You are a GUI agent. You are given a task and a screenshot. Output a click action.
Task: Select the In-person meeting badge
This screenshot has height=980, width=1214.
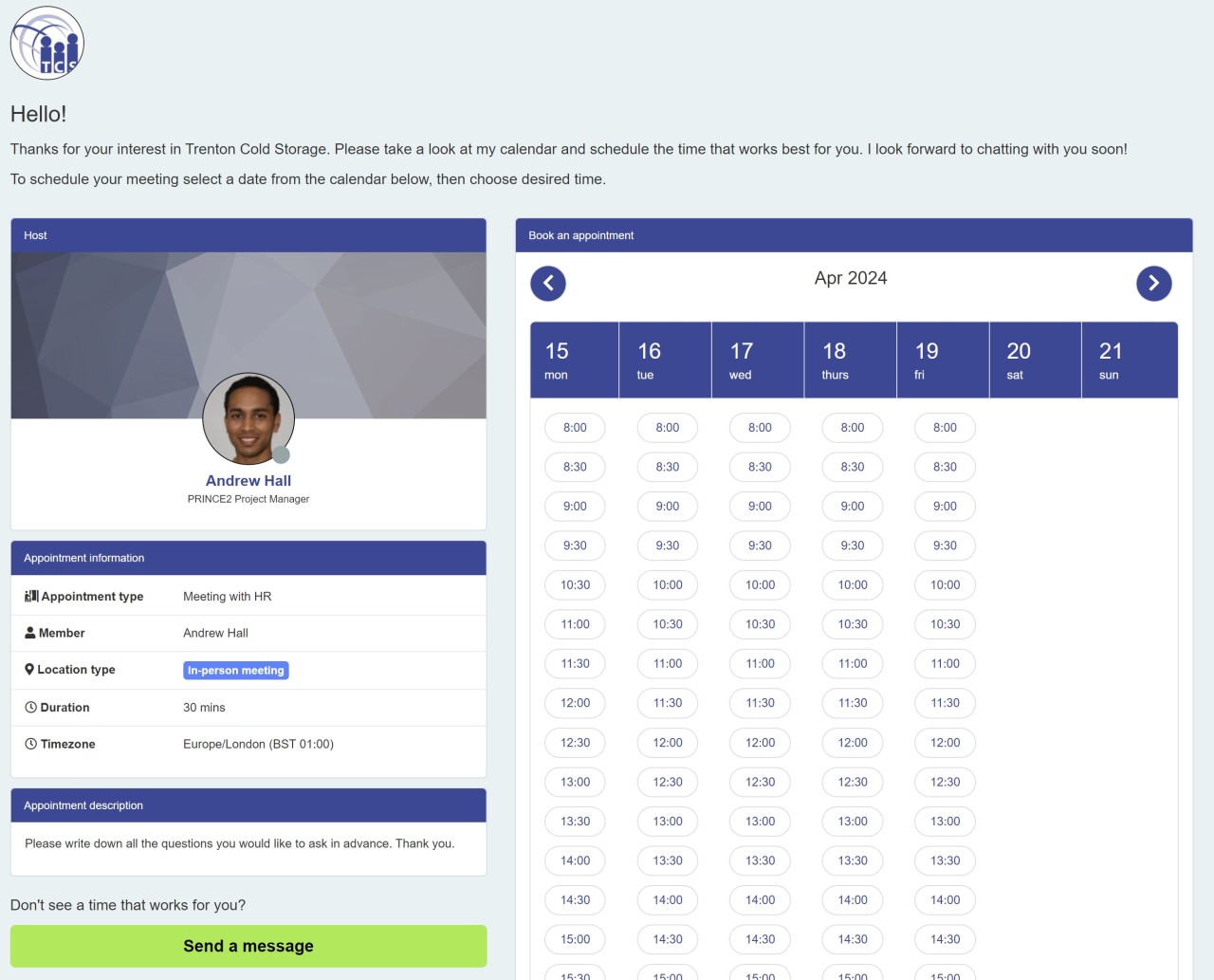point(235,670)
